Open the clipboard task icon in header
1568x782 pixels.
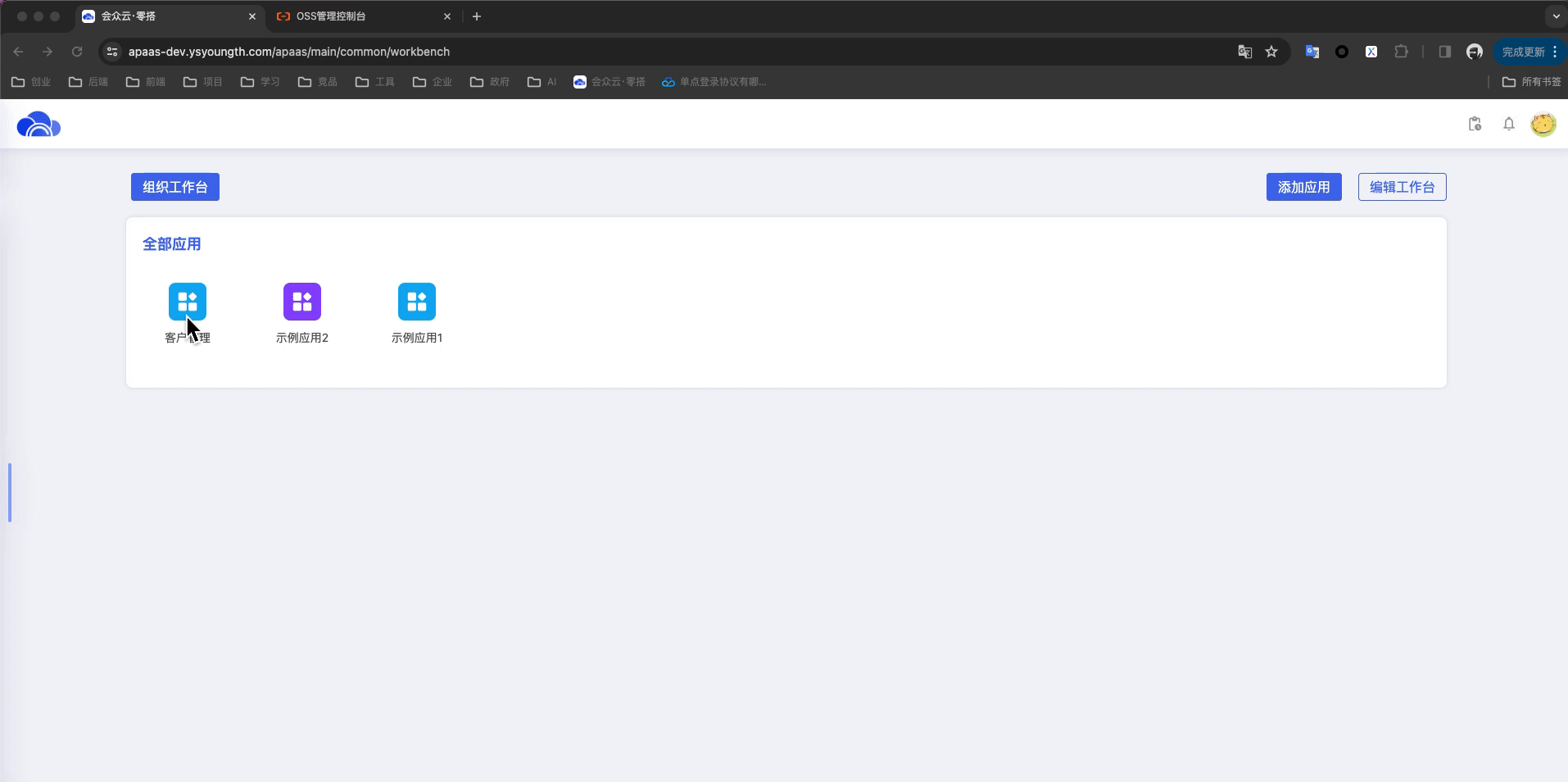pos(1475,124)
